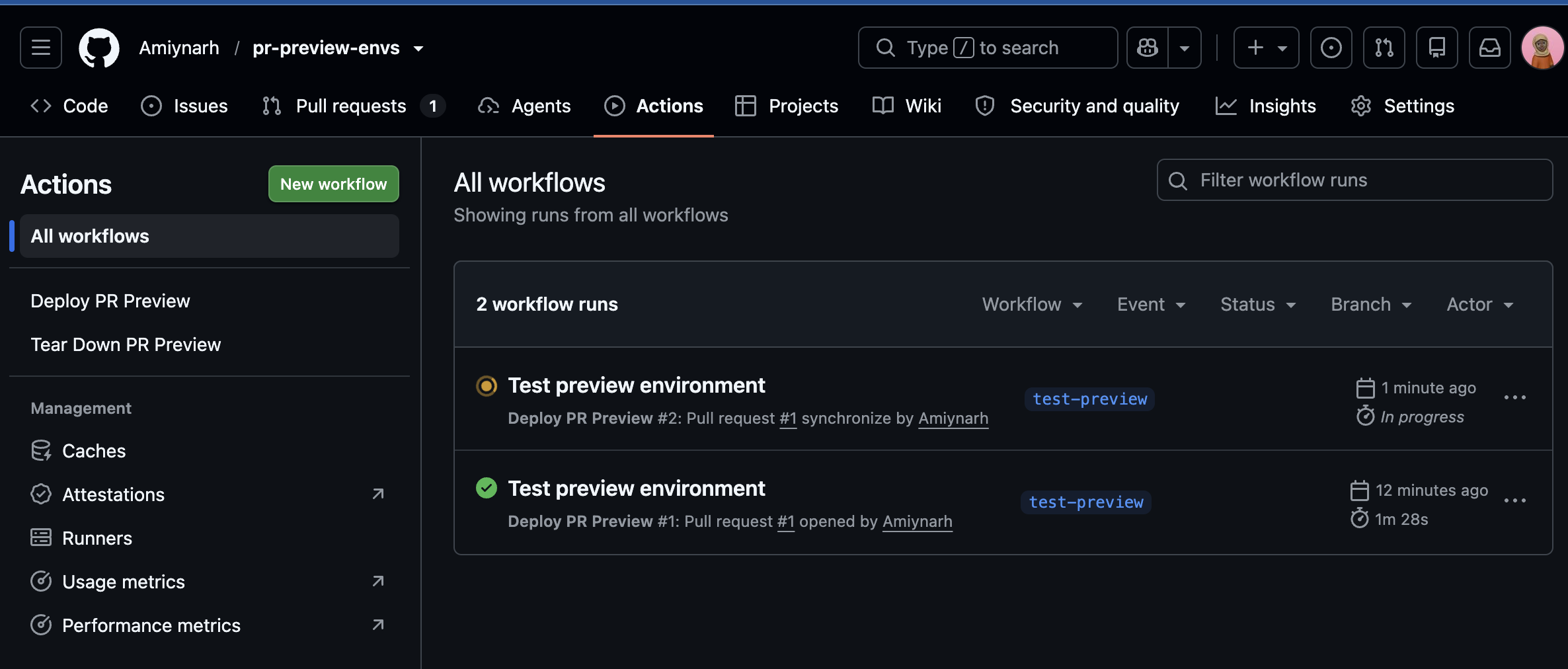This screenshot has width=1568, height=669.
Task: Open the user profile avatar menu
Action: [1542, 48]
